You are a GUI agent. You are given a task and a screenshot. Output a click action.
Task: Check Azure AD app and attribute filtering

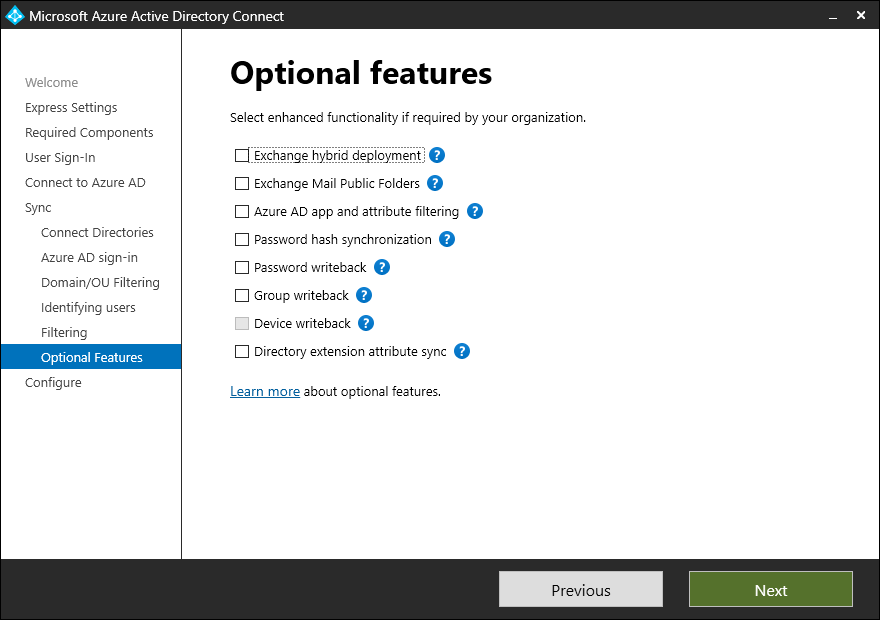coord(241,211)
